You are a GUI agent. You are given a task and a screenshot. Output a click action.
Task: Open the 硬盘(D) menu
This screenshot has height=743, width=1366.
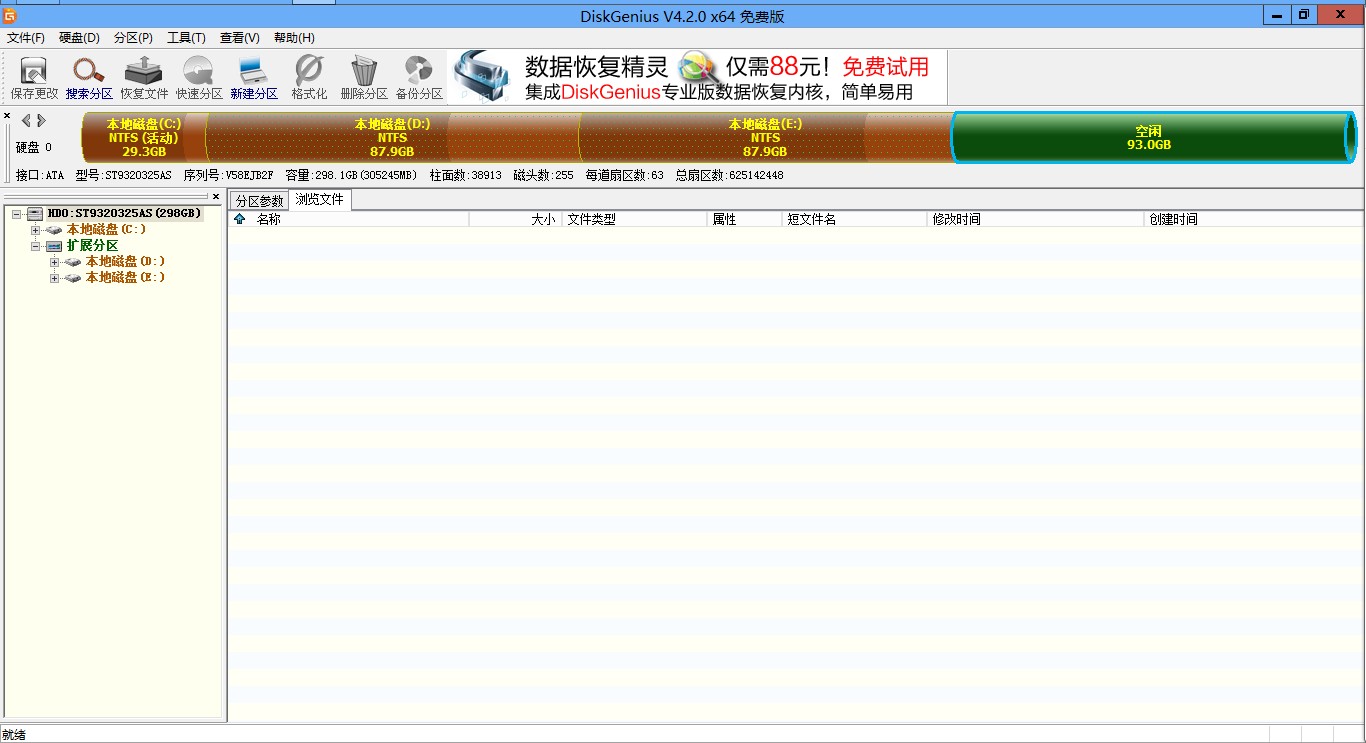[x=77, y=37]
